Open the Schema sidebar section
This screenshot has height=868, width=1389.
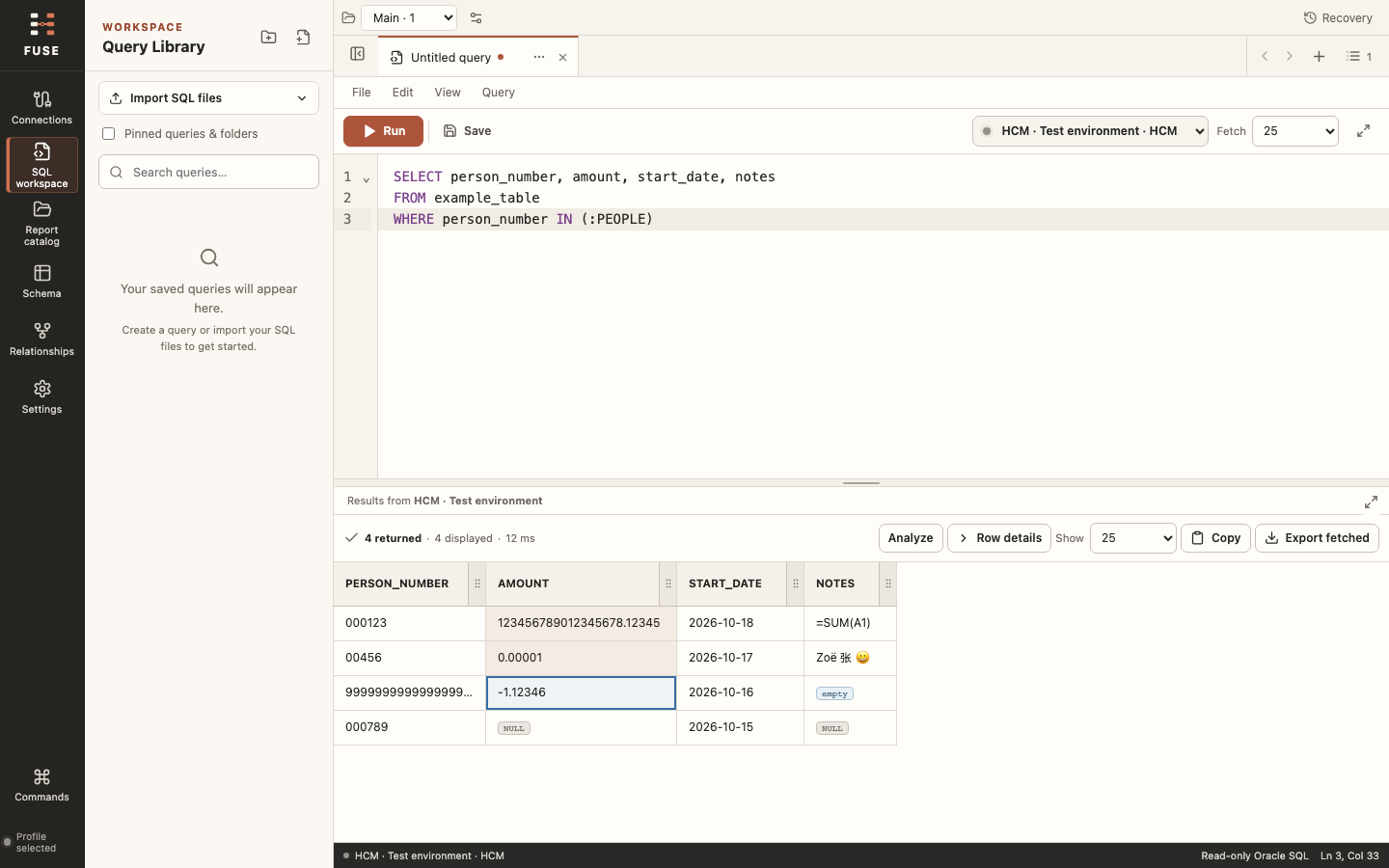[x=41, y=281]
